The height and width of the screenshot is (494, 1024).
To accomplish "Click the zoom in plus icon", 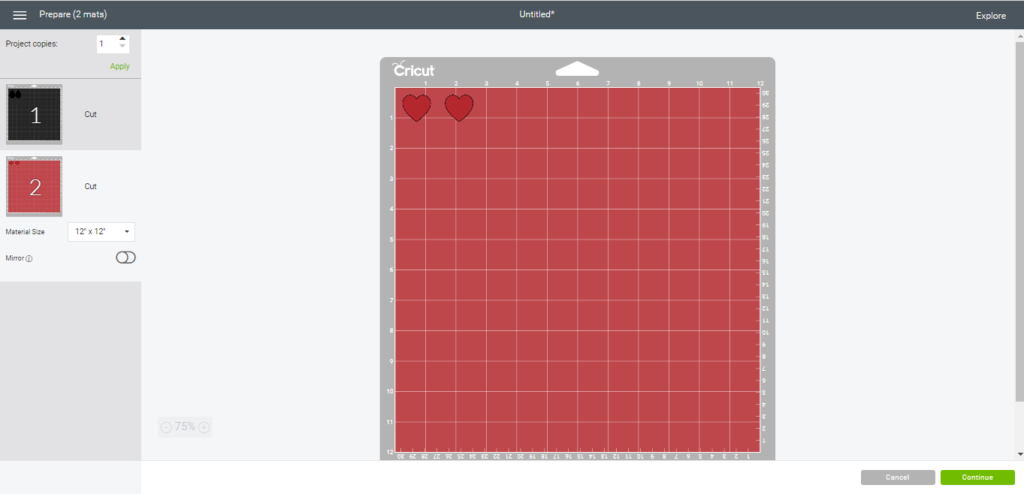I will point(204,427).
